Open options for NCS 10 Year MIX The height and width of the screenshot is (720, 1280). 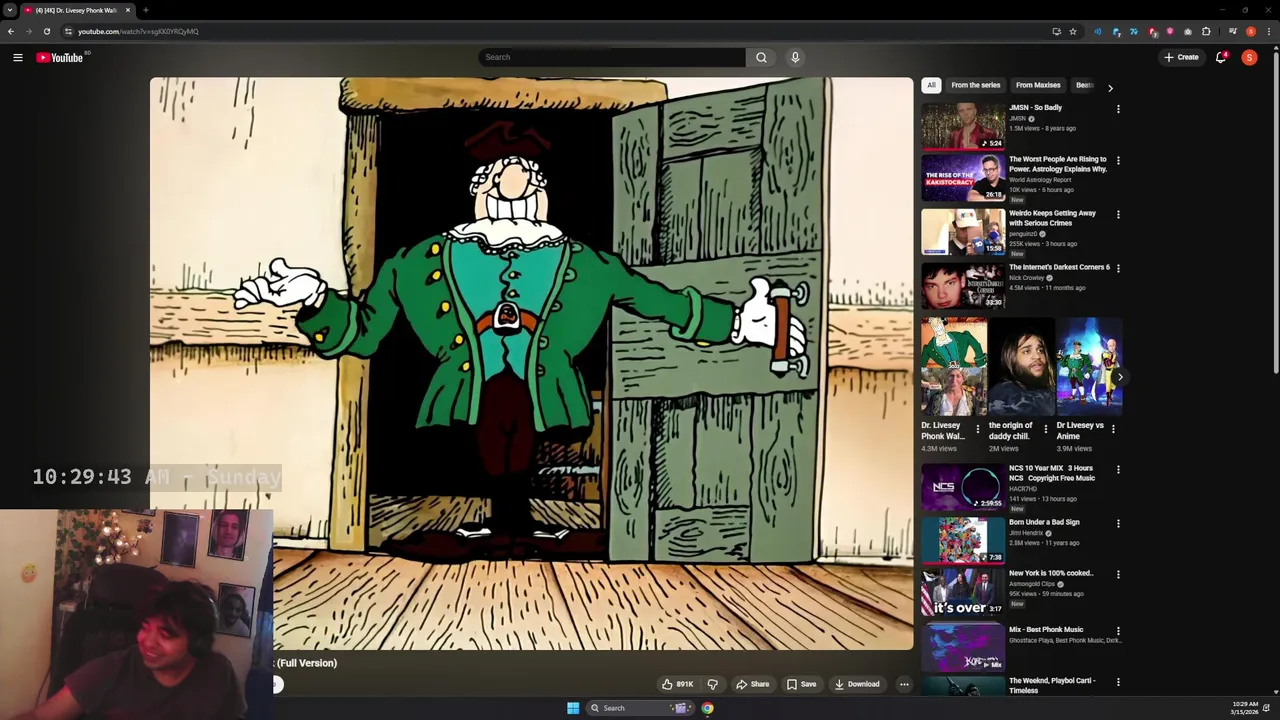pos(1118,469)
